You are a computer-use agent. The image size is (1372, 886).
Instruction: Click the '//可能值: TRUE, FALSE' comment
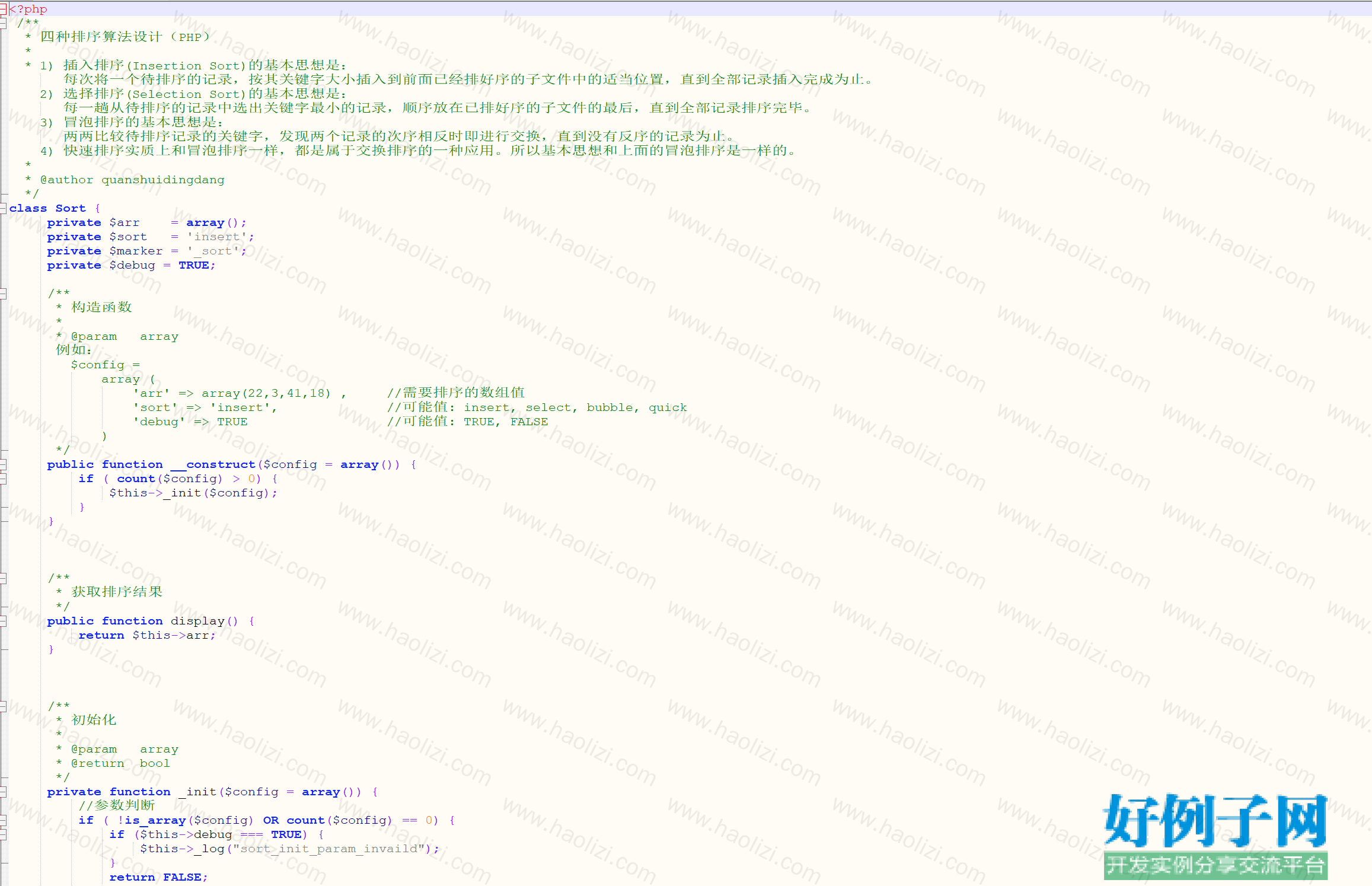(467, 421)
